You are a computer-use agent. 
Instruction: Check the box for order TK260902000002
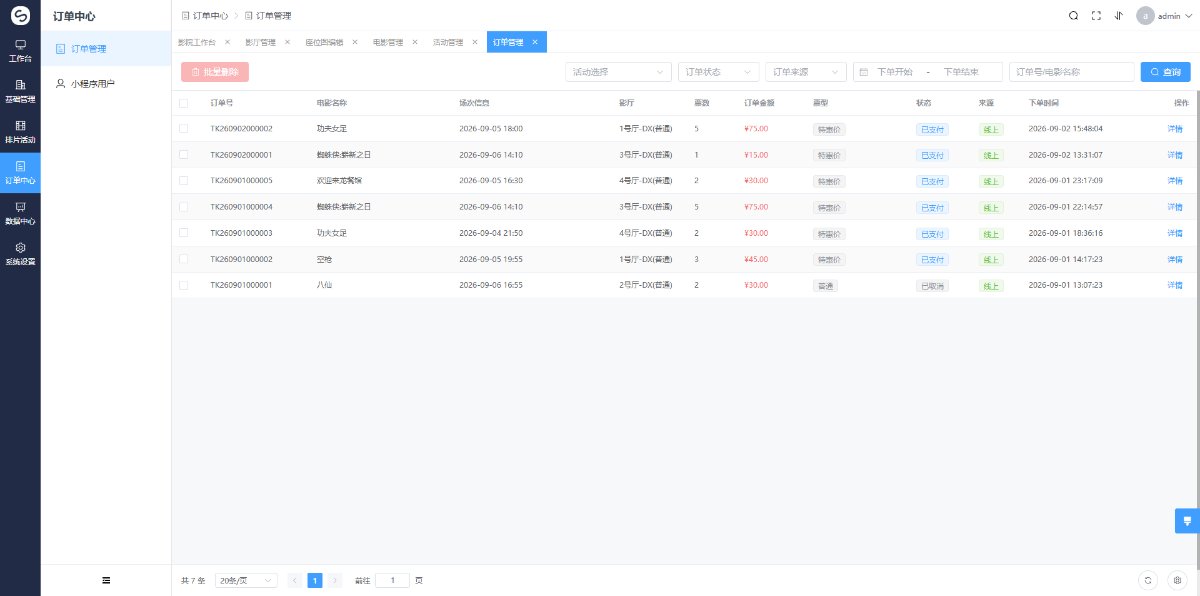[x=183, y=128]
